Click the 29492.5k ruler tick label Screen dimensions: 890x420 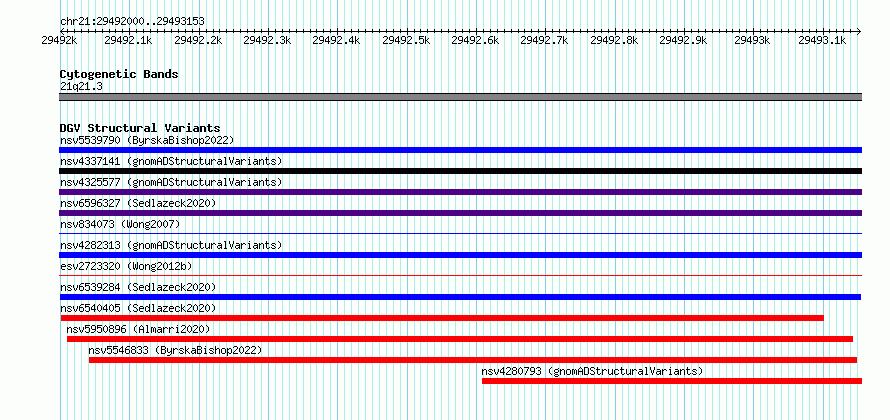coord(406,40)
